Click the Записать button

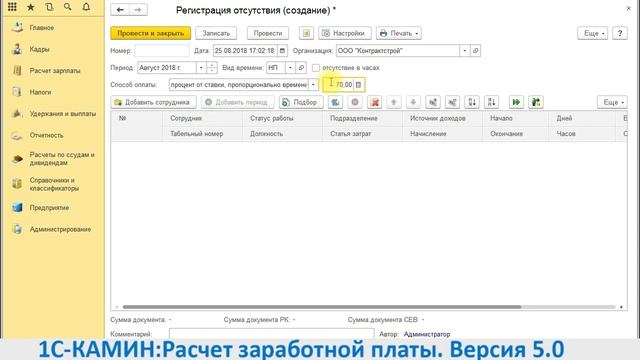pyautogui.click(x=216, y=33)
